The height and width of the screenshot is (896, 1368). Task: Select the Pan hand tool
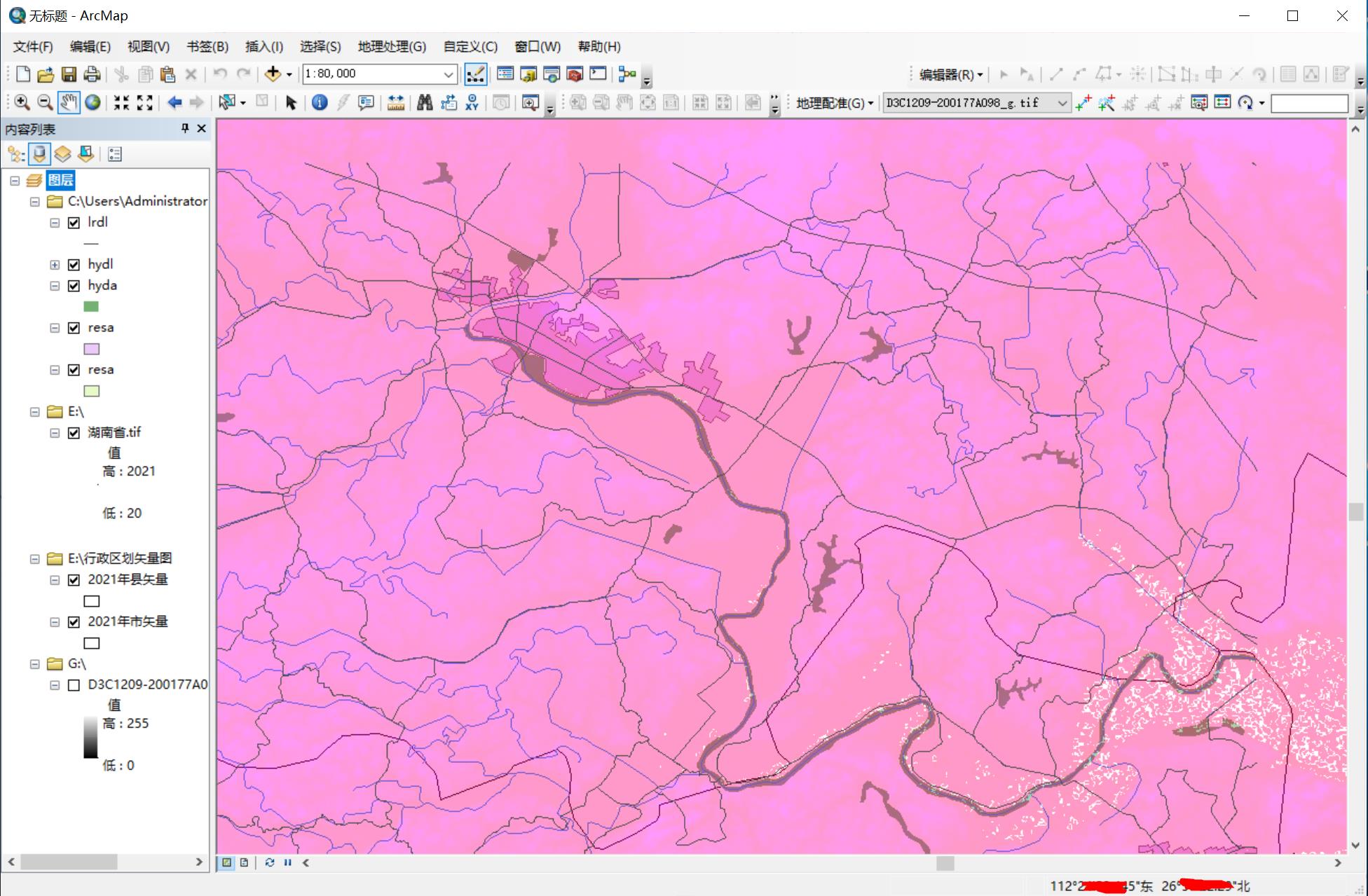[x=69, y=103]
